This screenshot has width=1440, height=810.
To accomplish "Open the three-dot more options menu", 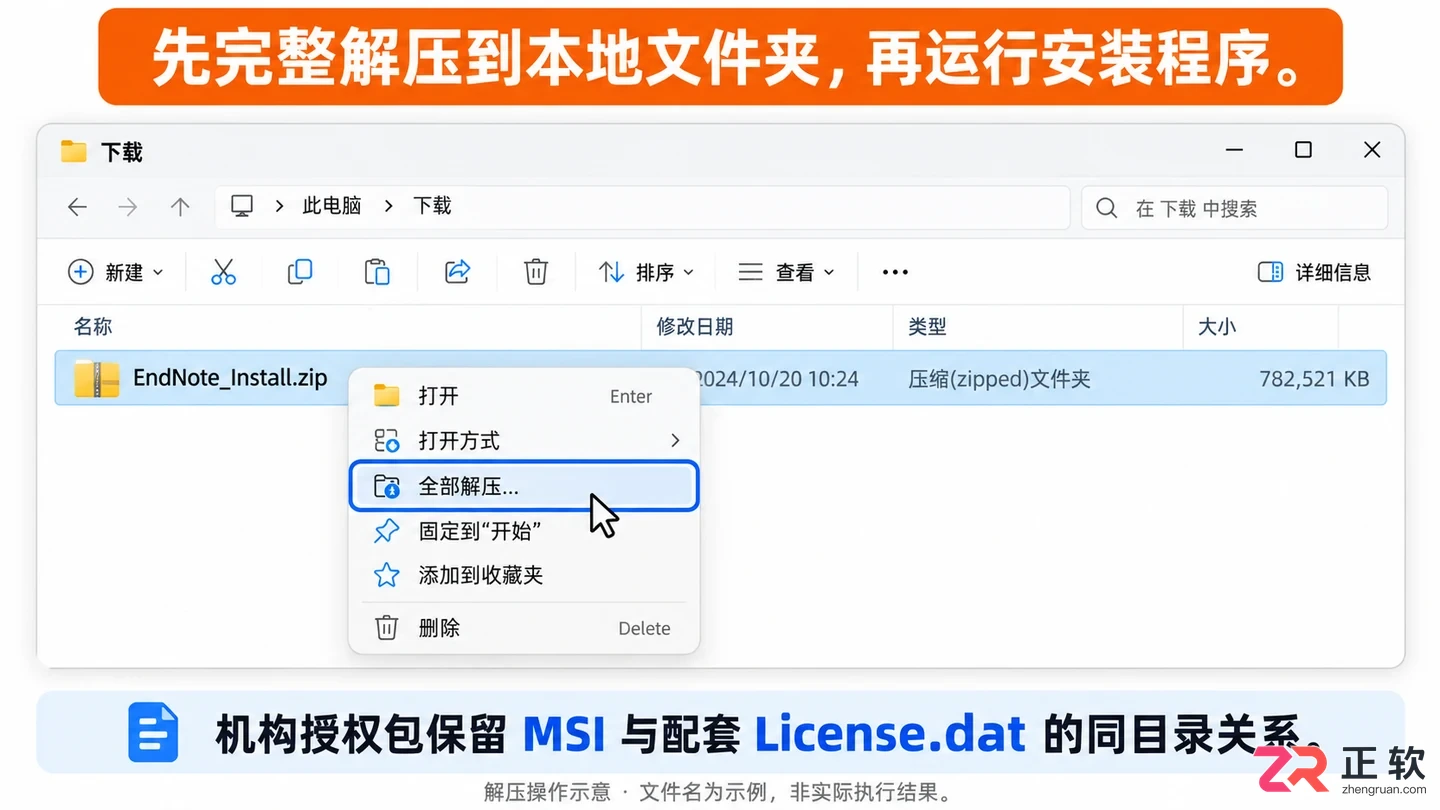I will click(x=895, y=272).
